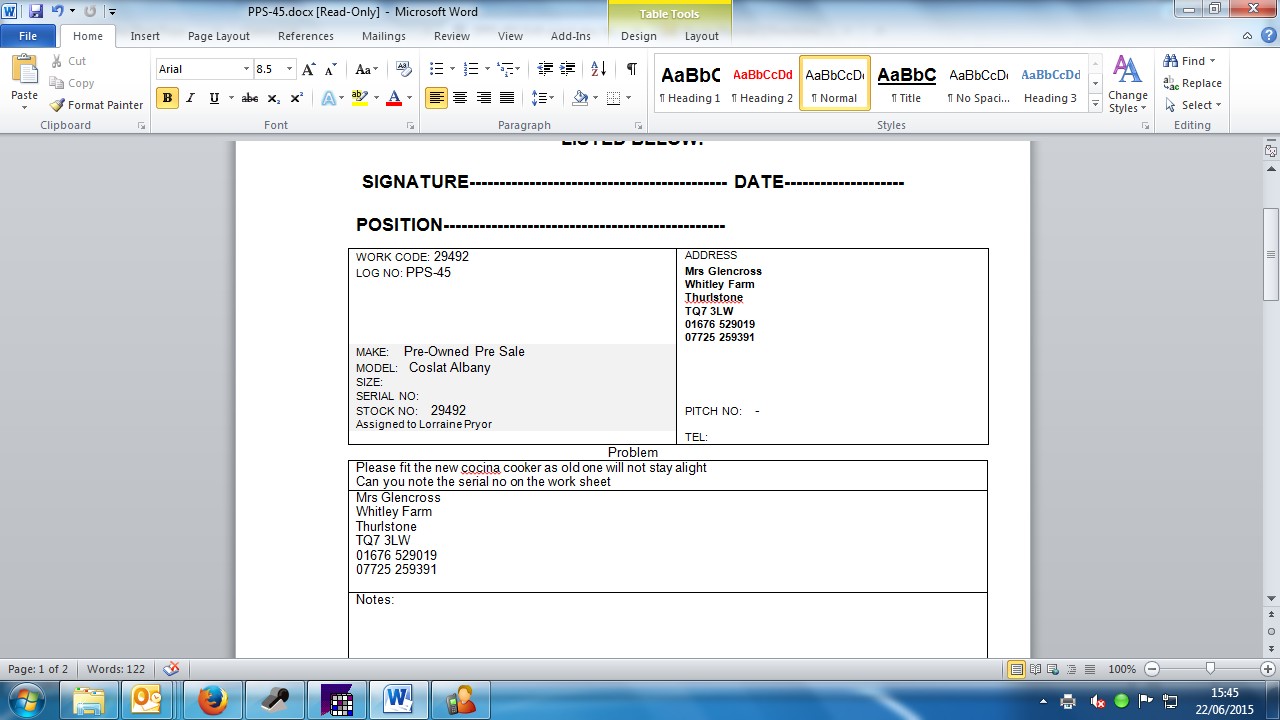The width and height of the screenshot is (1280, 720).
Task: Open the Borders dropdown arrow
Action: pyautogui.click(x=627, y=98)
